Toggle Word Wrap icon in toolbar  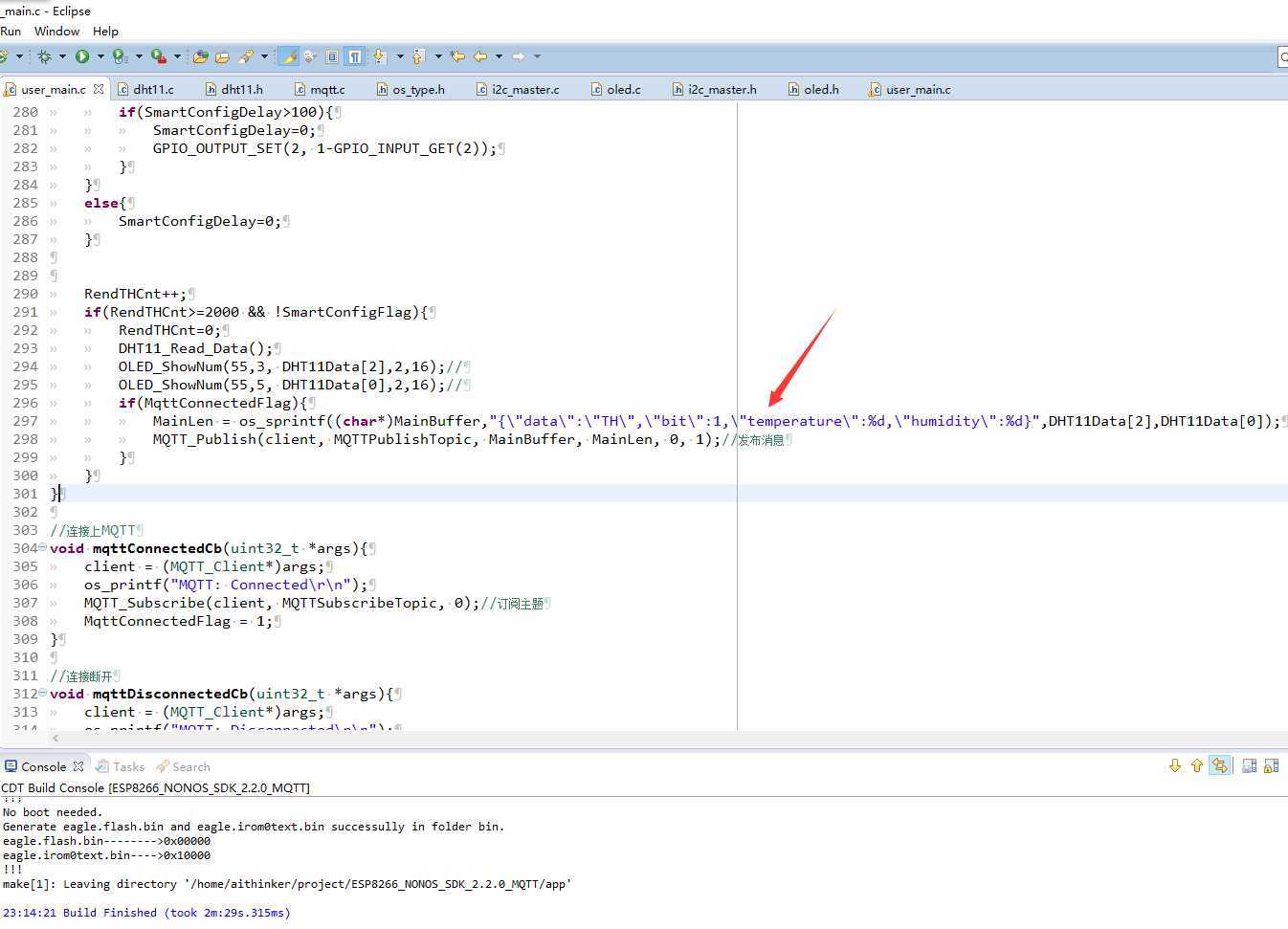pyautogui.click(x=310, y=56)
